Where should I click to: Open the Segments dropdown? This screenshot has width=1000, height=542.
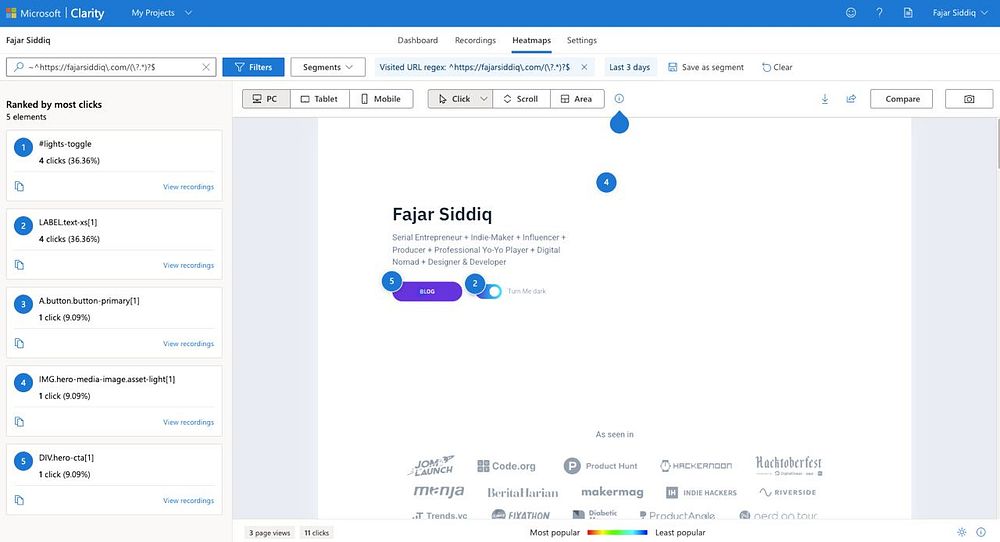pyautogui.click(x=328, y=67)
